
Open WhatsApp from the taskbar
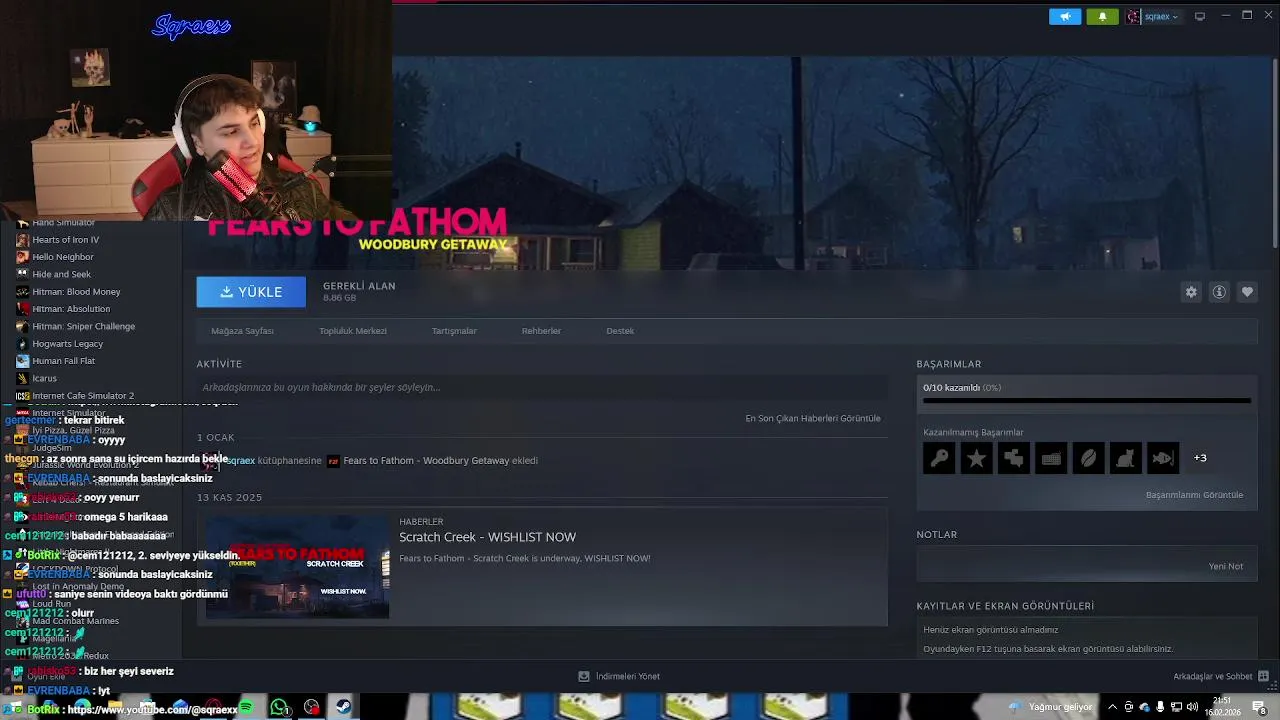pyautogui.click(x=279, y=707)
